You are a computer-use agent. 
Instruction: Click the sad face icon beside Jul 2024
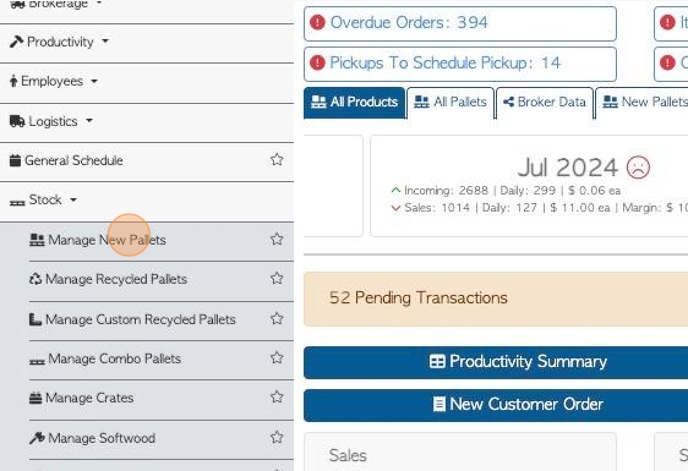[x=638, y=167]
